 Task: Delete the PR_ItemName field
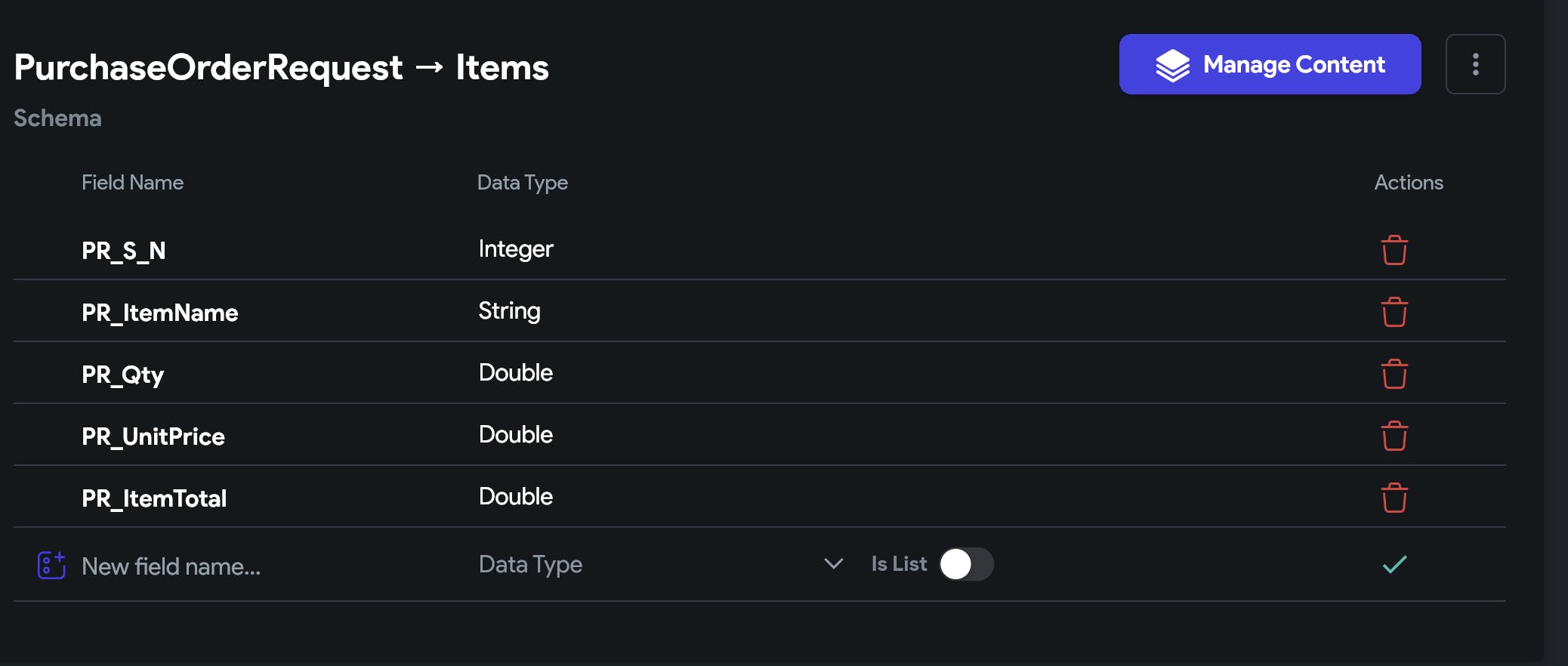click(1394, 312)
